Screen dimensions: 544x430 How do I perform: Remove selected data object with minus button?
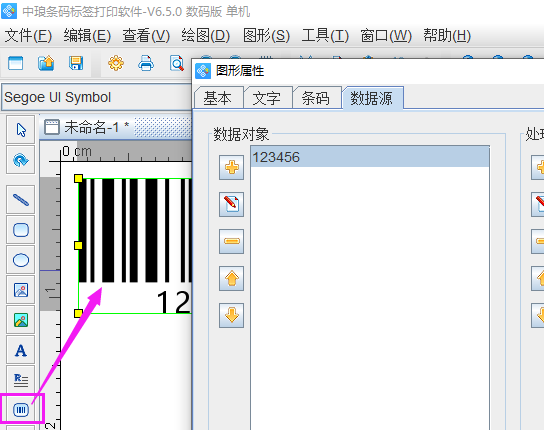231,241
